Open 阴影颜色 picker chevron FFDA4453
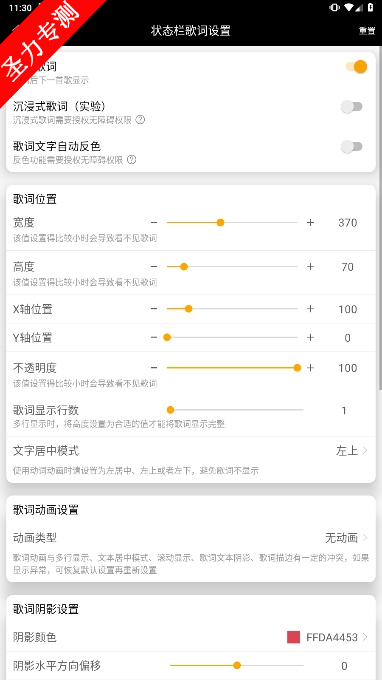 point(365,637)
